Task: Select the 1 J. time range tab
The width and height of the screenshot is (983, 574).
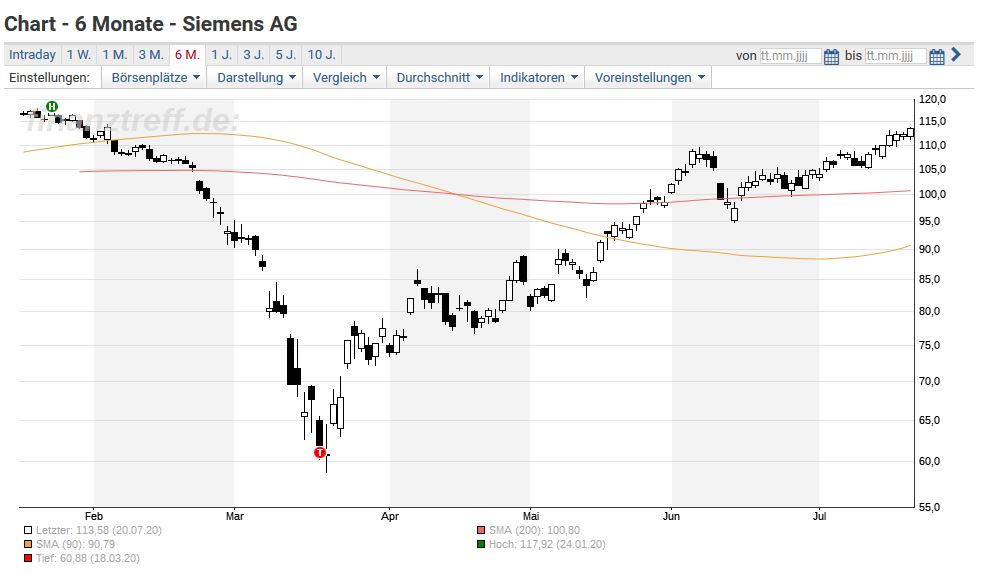Action: (221, 55)
